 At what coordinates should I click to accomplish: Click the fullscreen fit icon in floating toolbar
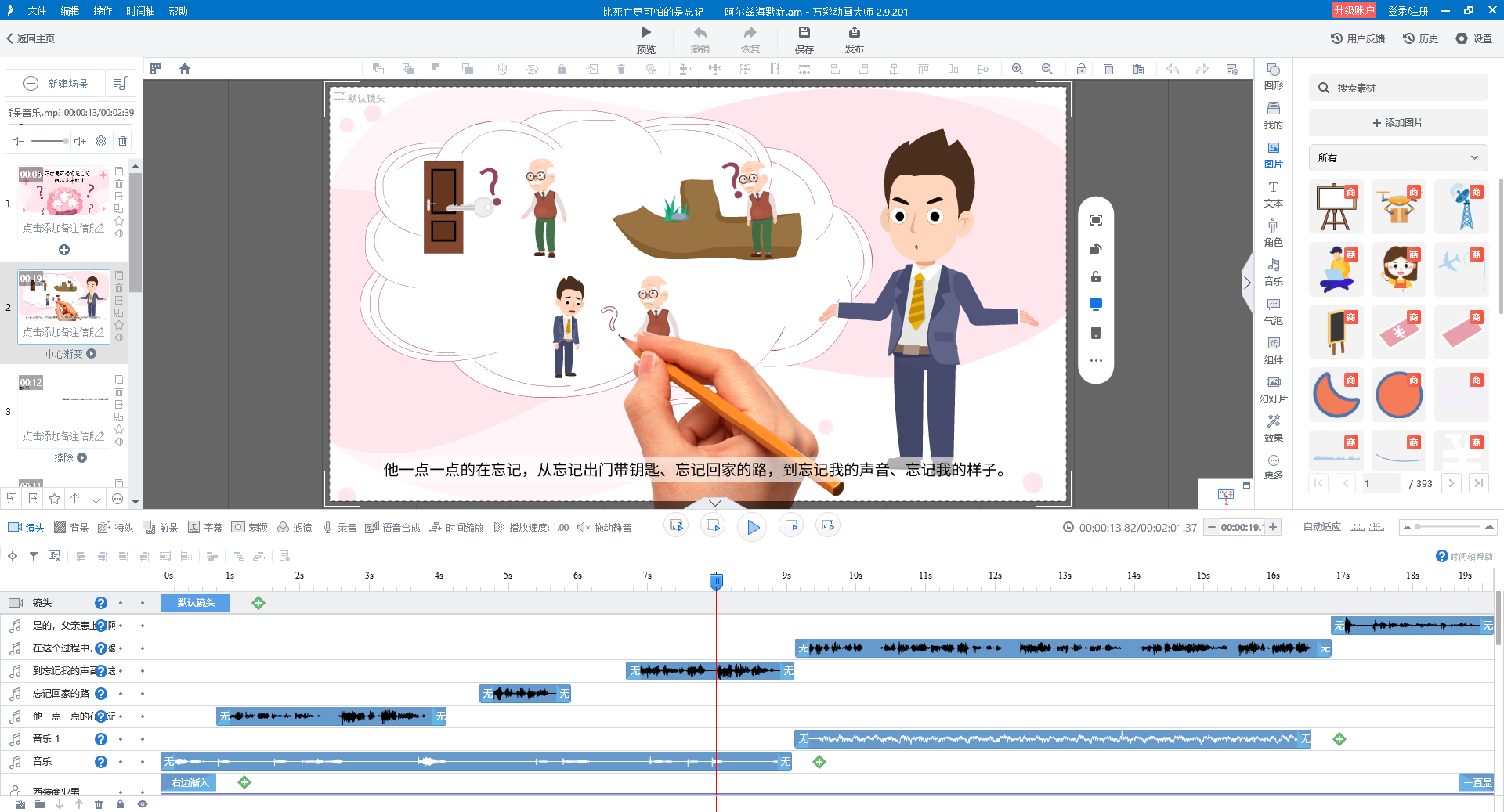(1096, 220)
